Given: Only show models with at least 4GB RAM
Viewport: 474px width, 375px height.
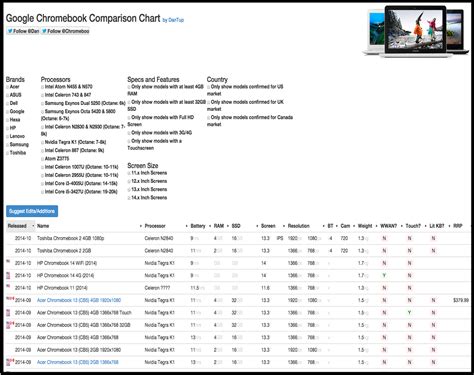Looking at the screenshot, I should (129, 87).
